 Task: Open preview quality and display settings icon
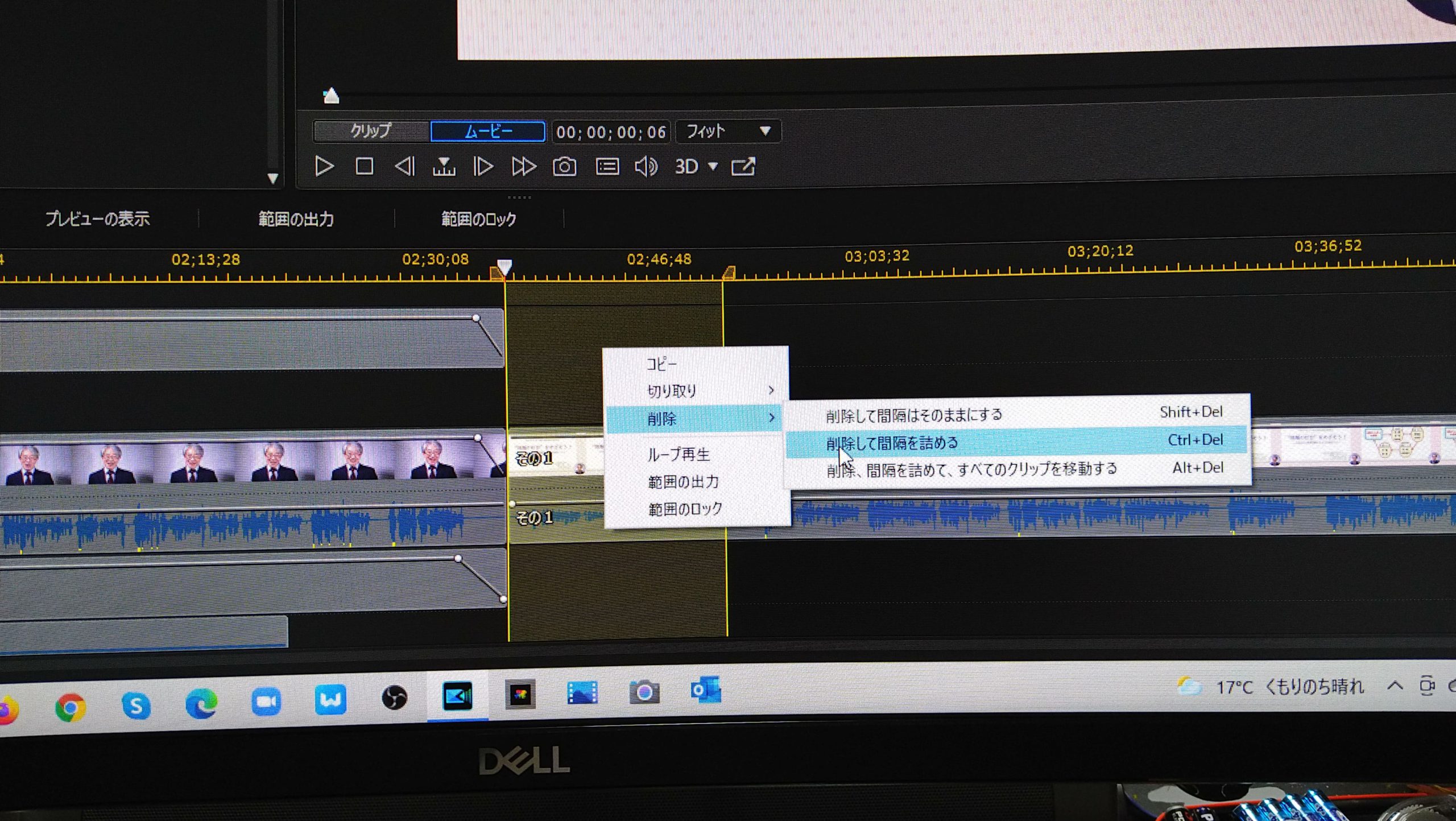tap(607, 167)
